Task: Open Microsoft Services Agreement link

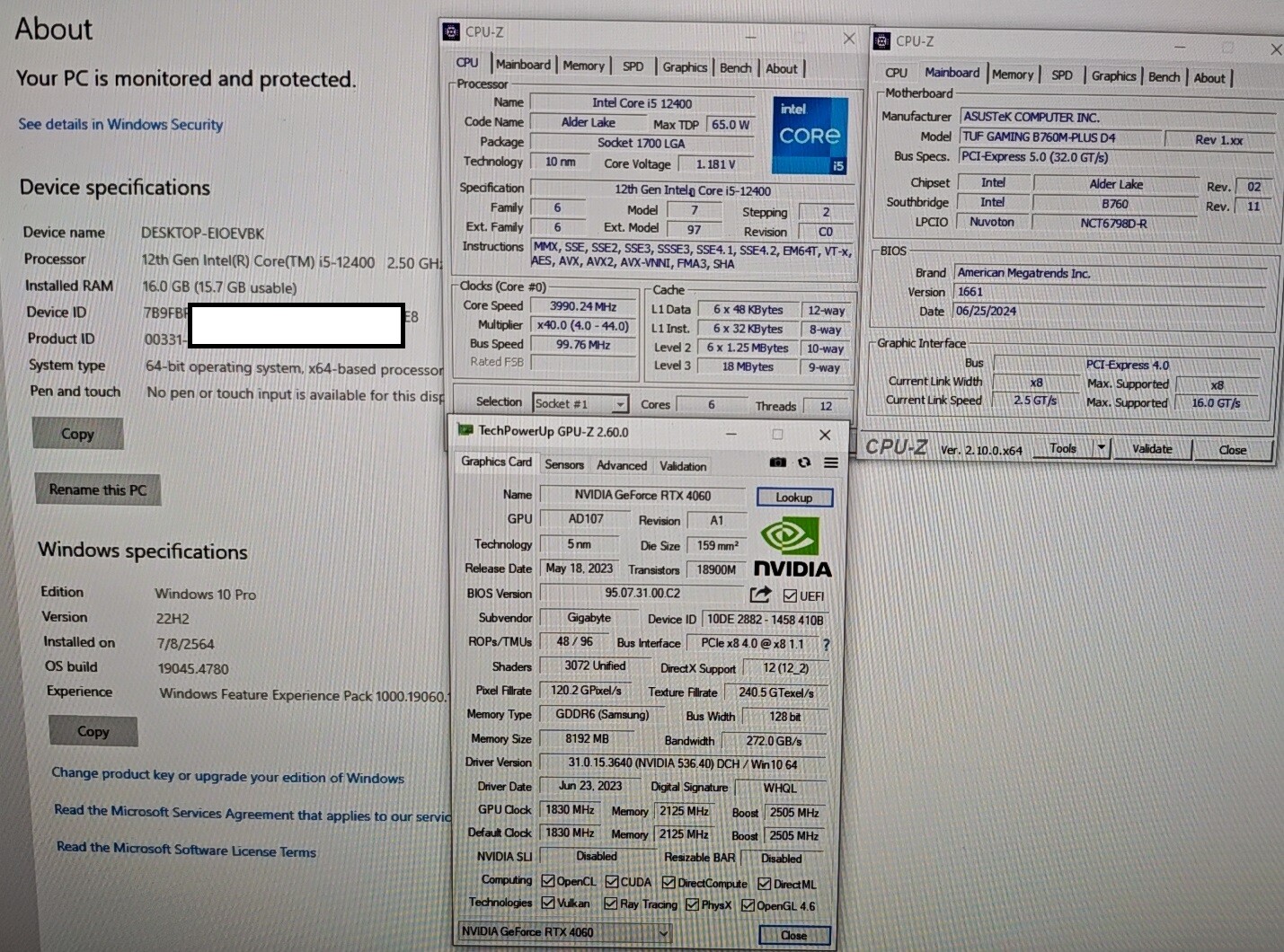Action: [252, 813]
